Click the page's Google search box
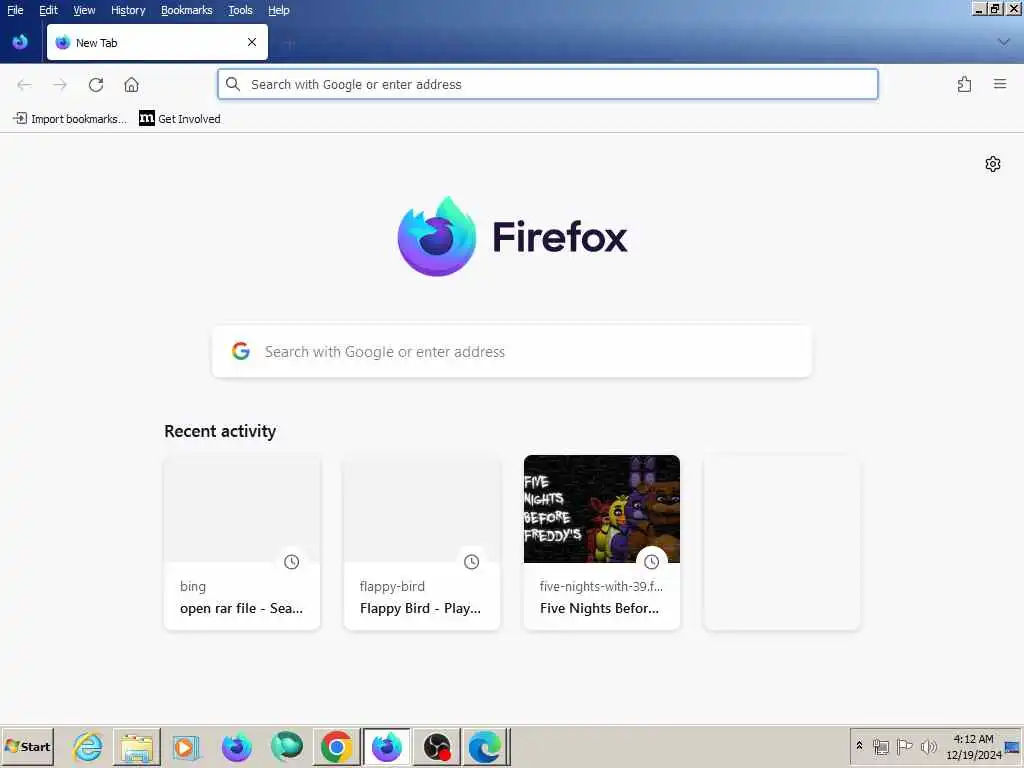 (x=512, y=351)
